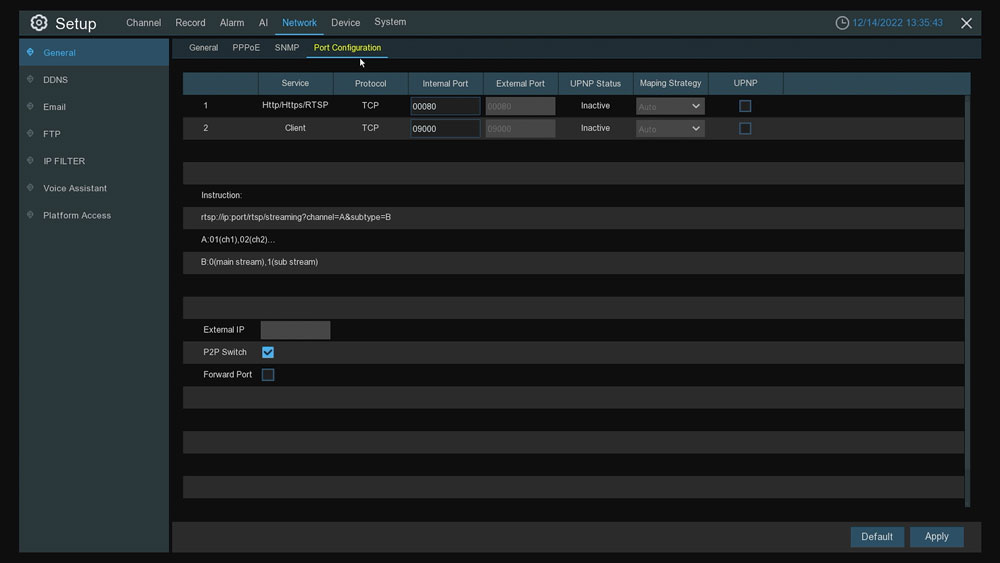Switch to the General sub-tab
The image size is (1000, 563).
tap(203, 48)
